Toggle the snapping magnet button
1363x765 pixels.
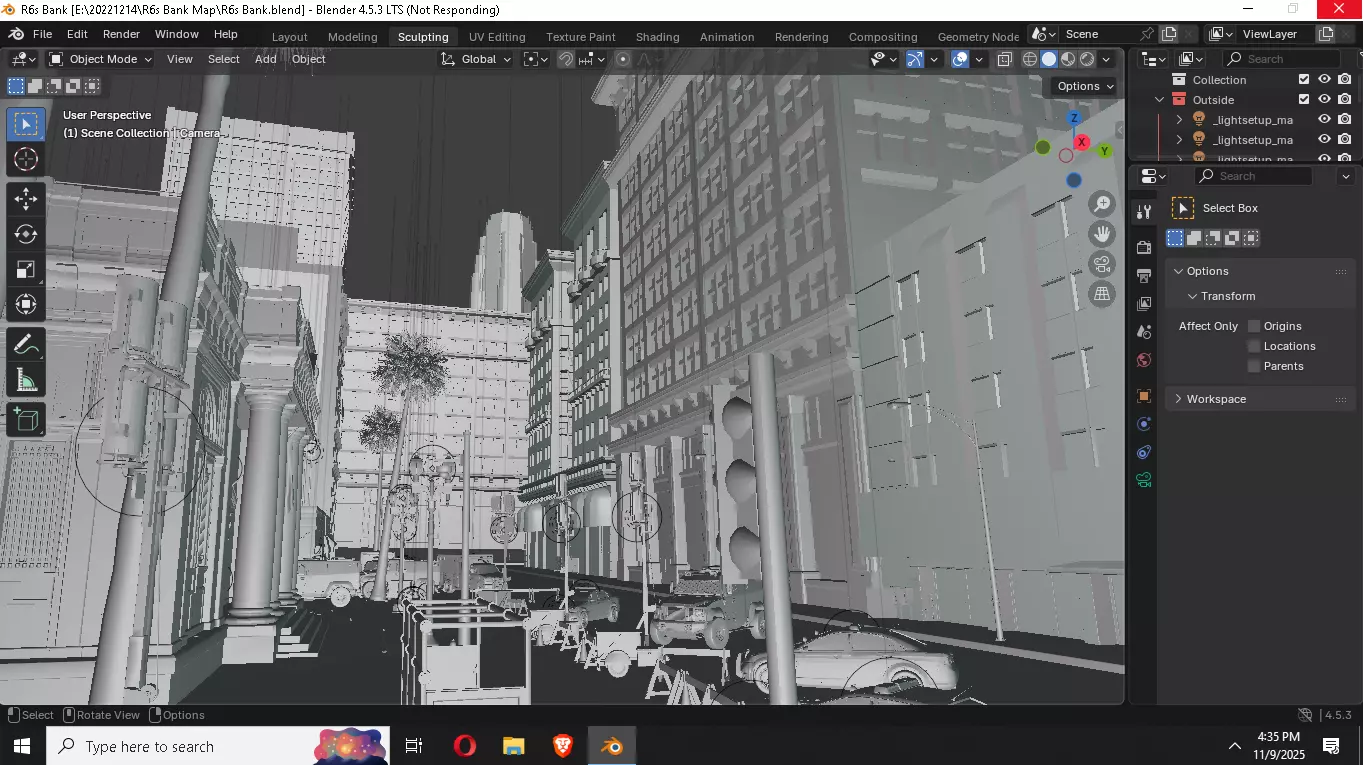tap(566, 59)
